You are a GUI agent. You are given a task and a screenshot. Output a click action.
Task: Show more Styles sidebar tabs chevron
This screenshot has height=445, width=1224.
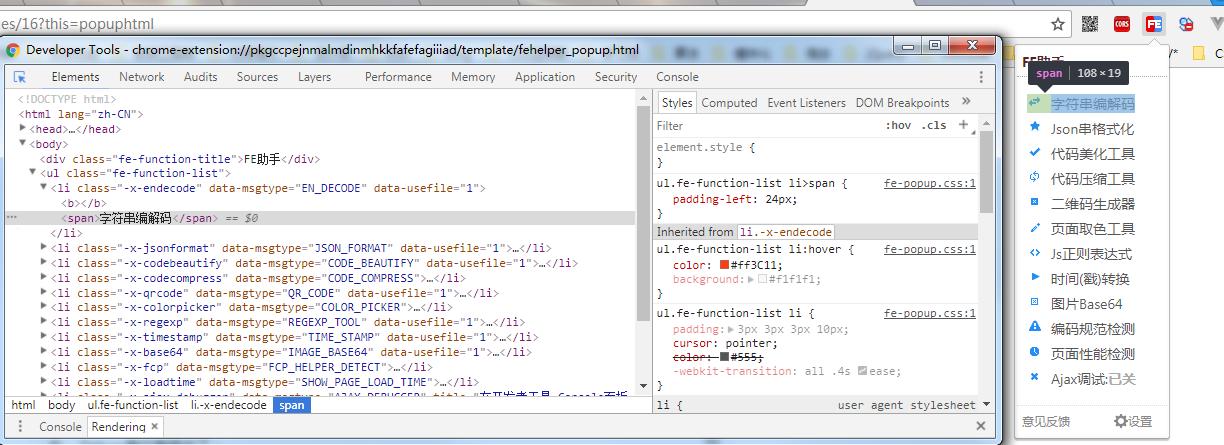coord(966,102)
